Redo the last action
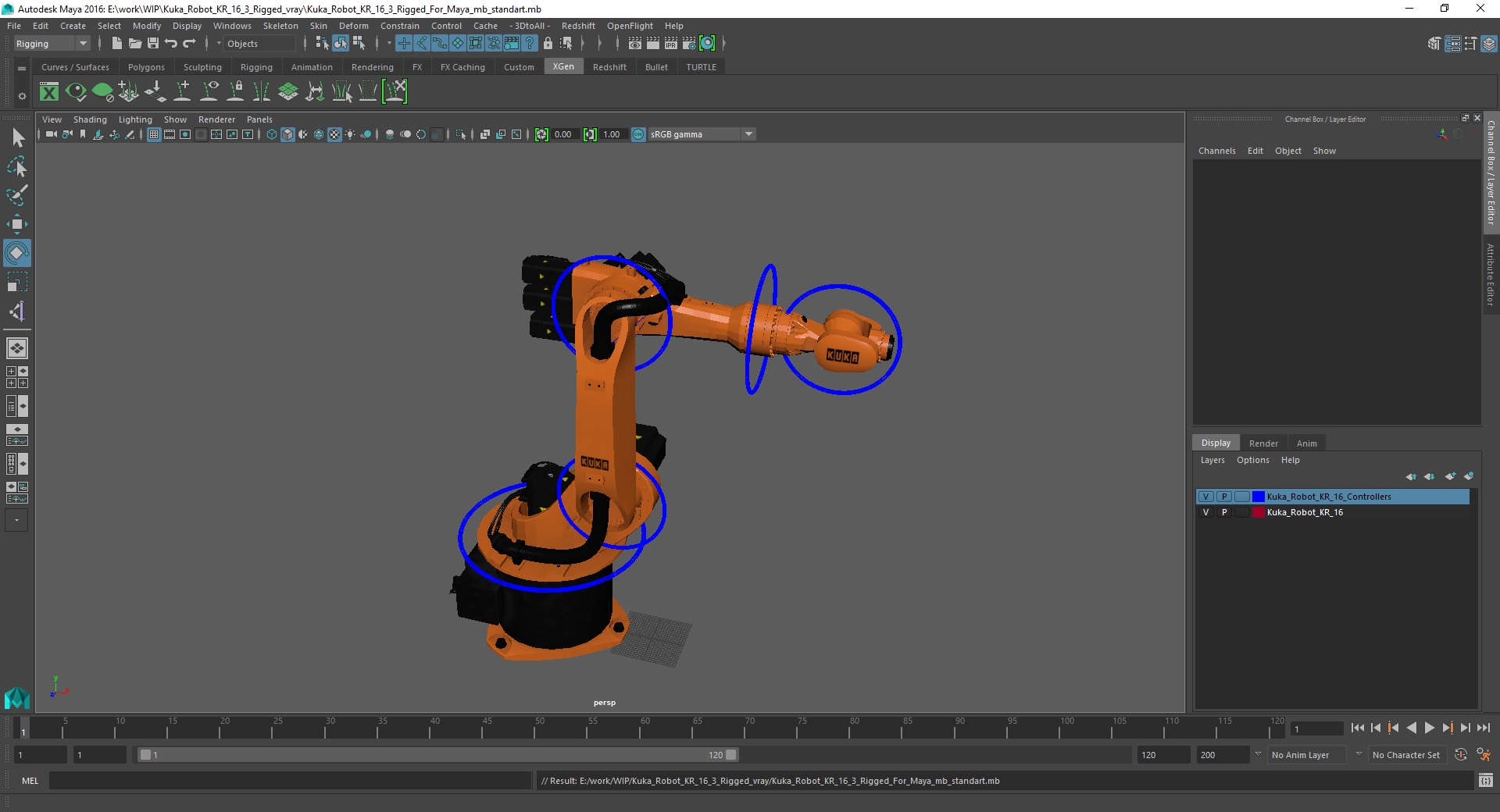Viewport: 1500px width, 812px height. 189,44
